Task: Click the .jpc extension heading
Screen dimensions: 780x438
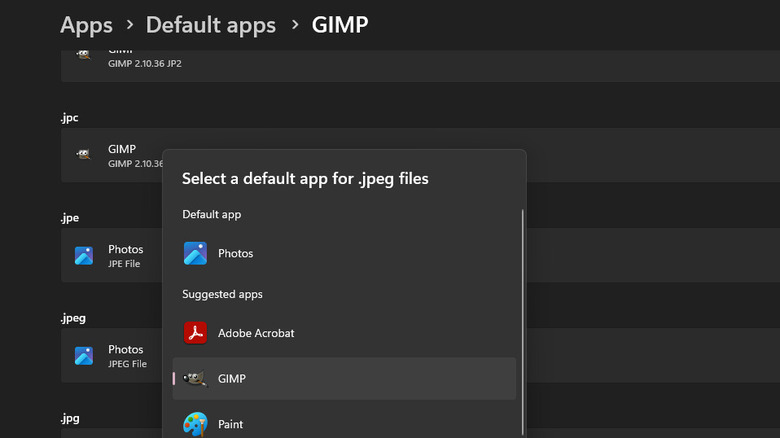Action: click(70, 118)
